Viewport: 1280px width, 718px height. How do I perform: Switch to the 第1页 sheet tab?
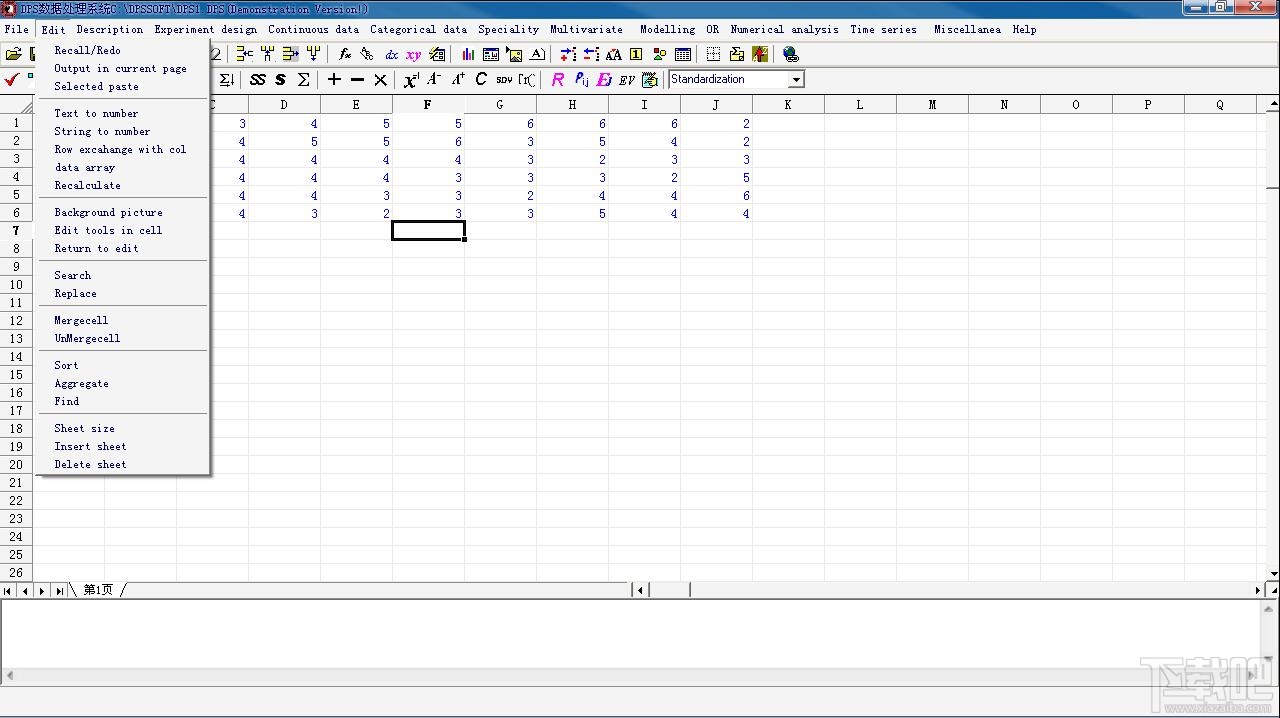pos(98,590)
